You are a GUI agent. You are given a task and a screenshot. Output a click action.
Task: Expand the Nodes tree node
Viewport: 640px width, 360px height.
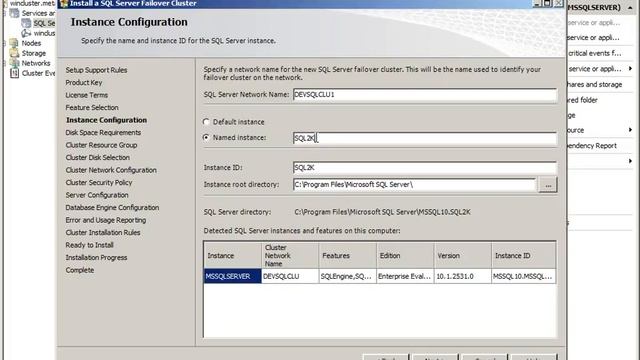[5, 43]
